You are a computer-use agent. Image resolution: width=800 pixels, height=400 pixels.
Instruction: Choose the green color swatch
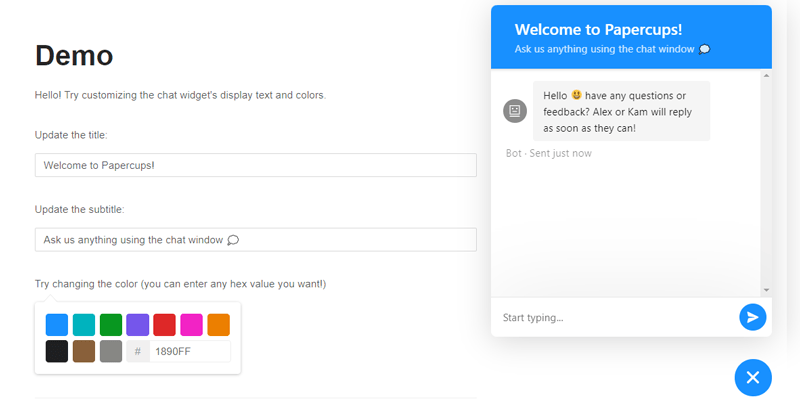(111, 324)
